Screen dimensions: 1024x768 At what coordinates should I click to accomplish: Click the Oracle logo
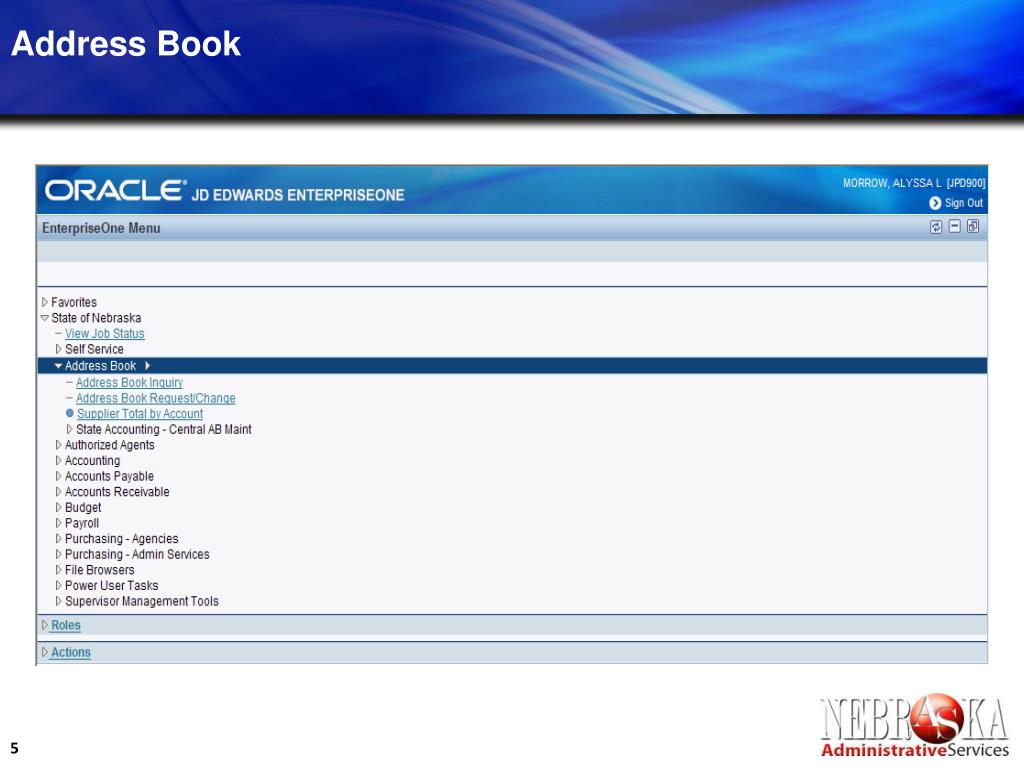click(x=116, y=190)
